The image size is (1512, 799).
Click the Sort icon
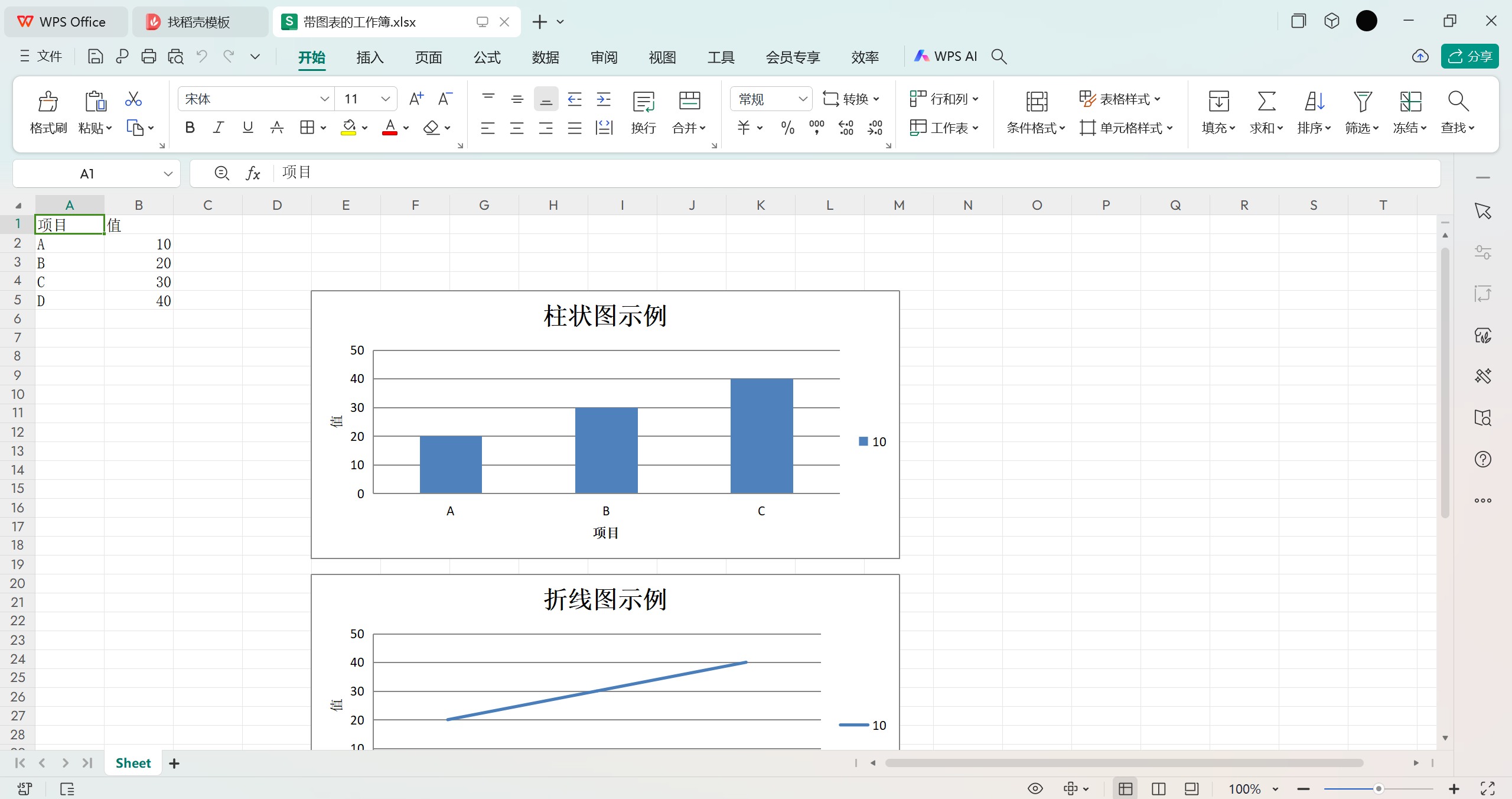1314,101
